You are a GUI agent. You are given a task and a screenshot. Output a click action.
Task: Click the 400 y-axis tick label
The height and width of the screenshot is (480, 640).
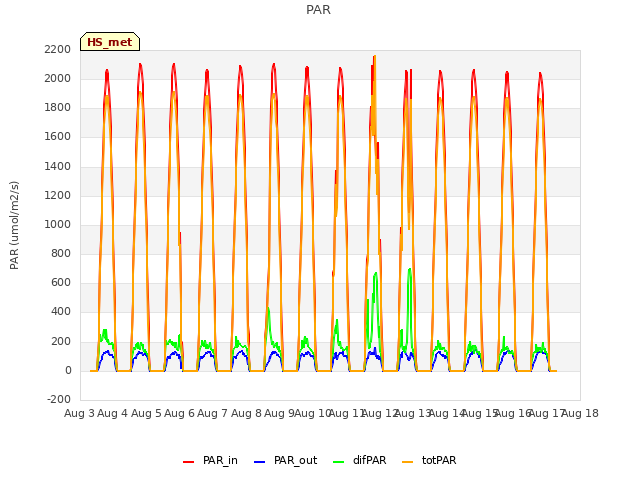click(x=61, y=312)
